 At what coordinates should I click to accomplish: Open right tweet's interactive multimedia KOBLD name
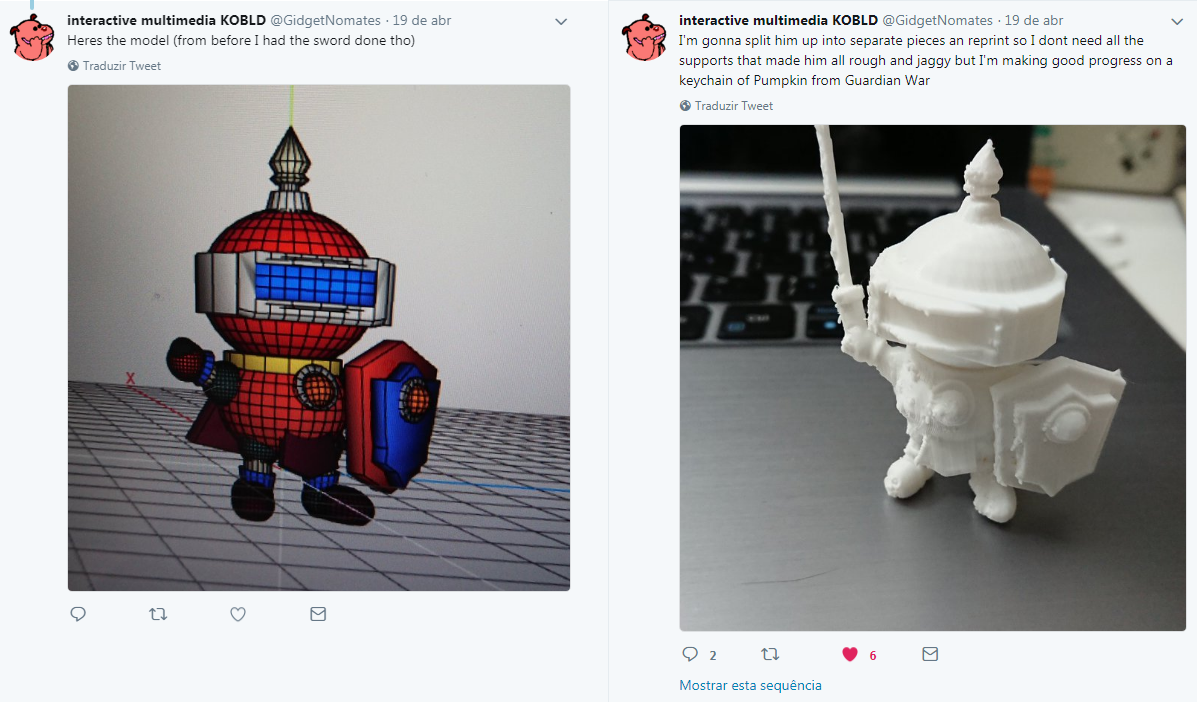(x=778, y=21)
